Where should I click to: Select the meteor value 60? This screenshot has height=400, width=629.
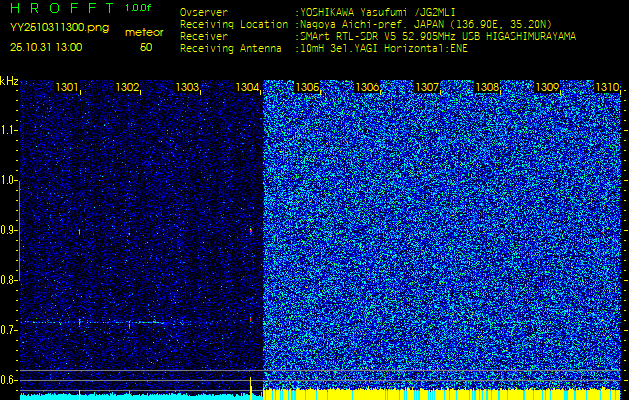coord(146,47)
